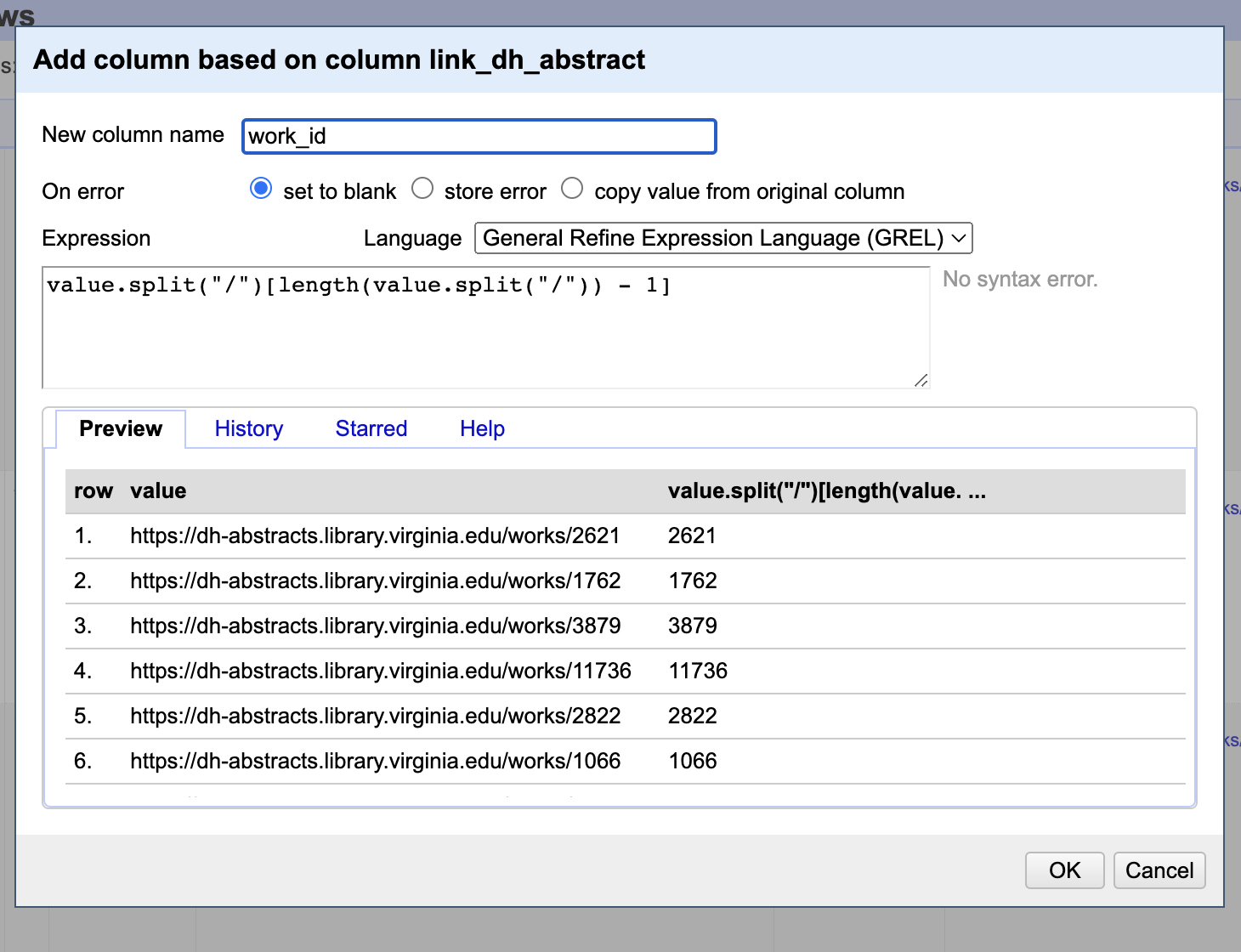1241x952 pixels.
Task: Open the History tab
Action: click(249, 428)
